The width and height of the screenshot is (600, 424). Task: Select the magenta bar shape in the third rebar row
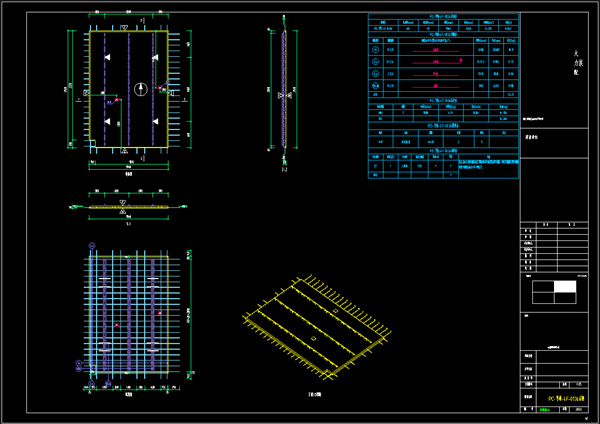(x=435, y=75)
